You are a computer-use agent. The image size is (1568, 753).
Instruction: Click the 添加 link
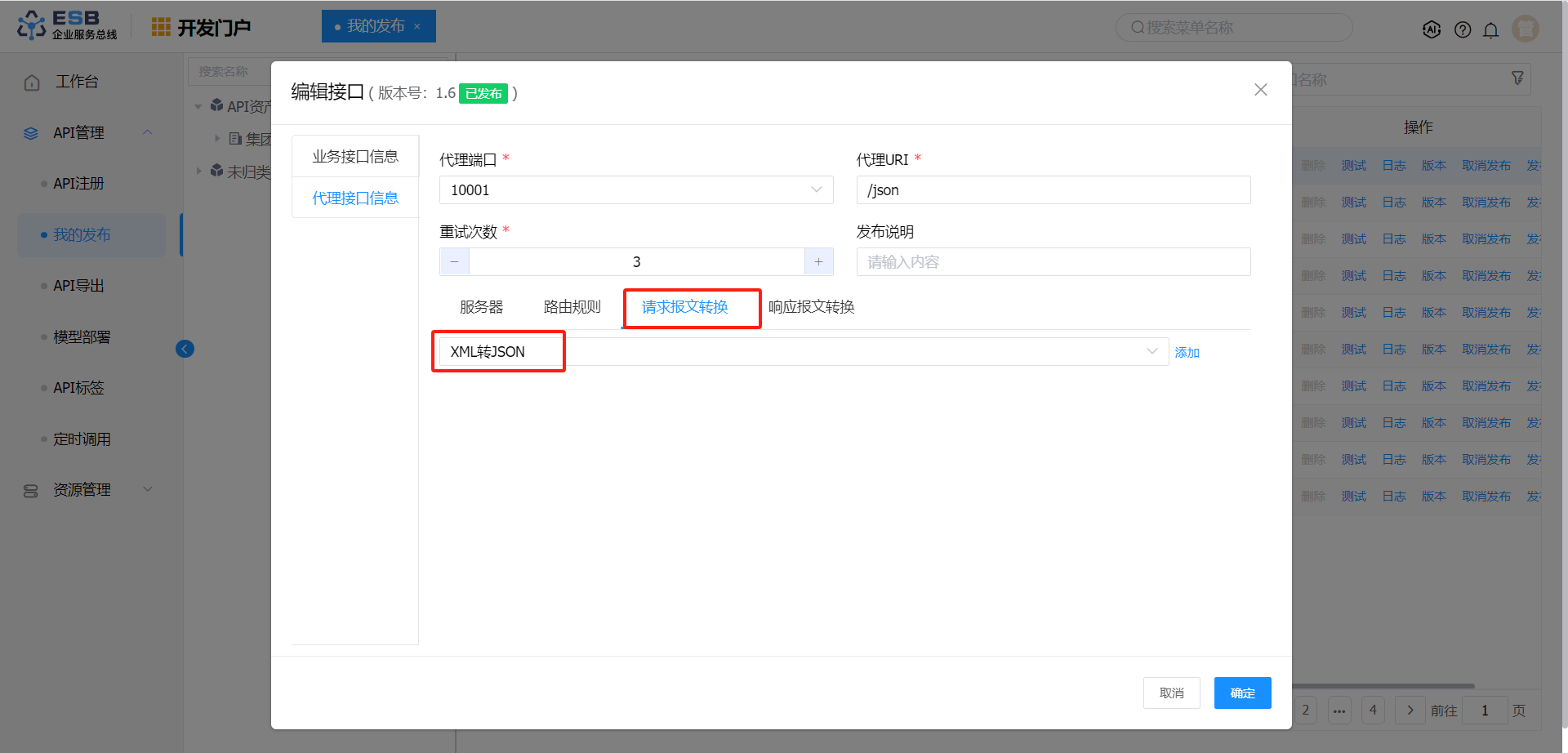tap(1187, 353)
